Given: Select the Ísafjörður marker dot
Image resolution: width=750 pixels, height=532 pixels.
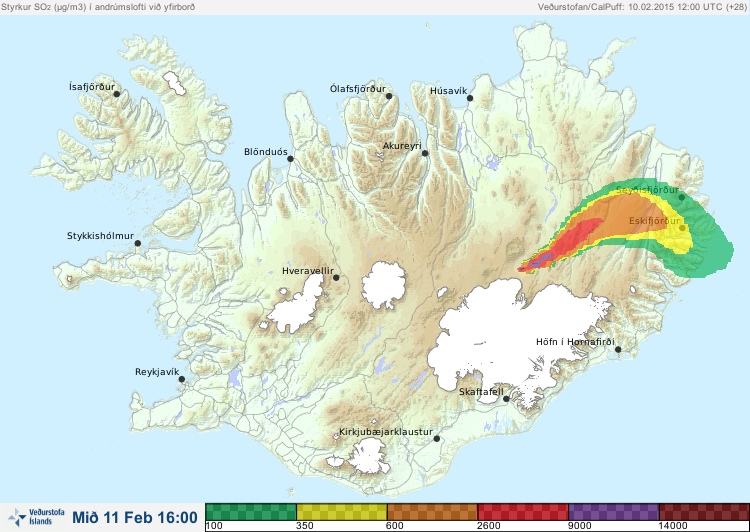Looking at the screenshot, I should [x=117, y=94].
